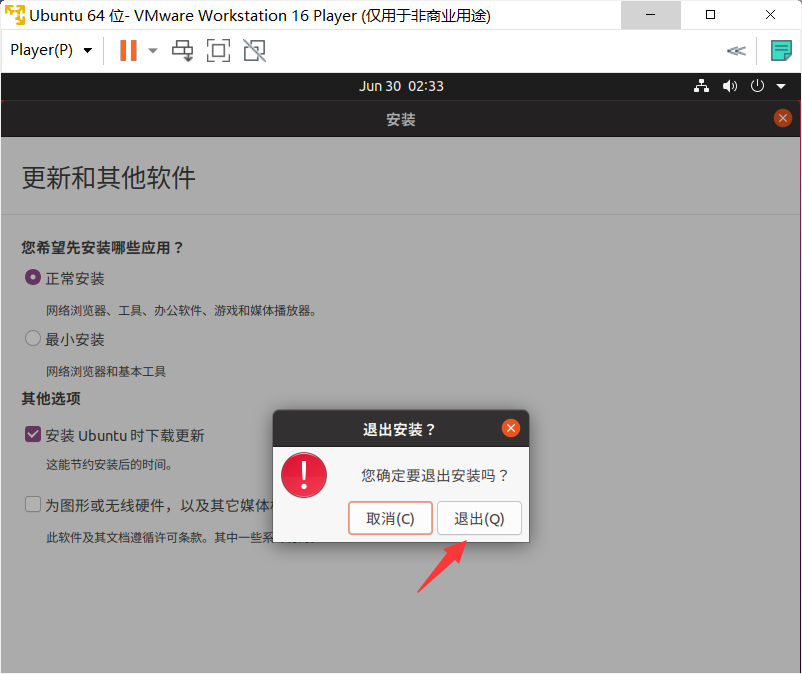Expand the system menu arrow in top bar
This screenshot has width=802, height=674.
click(781, 87)
